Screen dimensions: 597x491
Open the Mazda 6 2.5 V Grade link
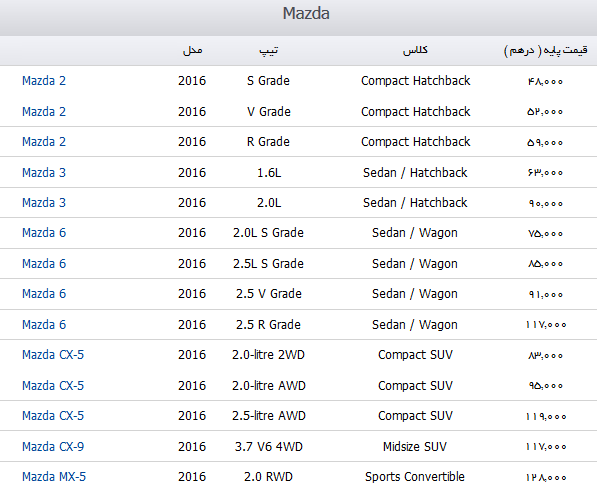pos(44,293)
